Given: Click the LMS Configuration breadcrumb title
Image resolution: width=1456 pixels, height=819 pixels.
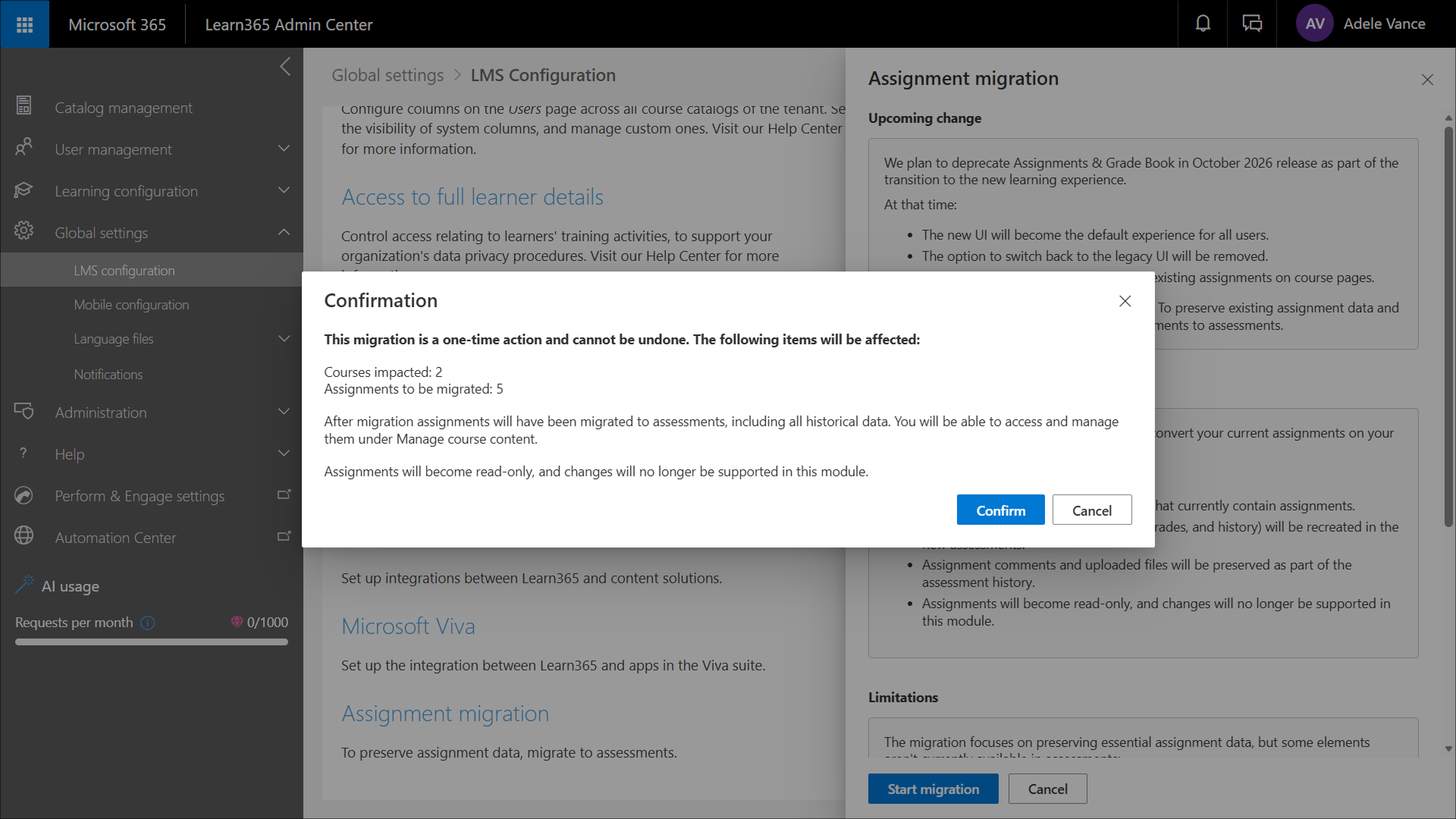Looking at the screenshot, I should pyautogui.click(x=543, y=75).
